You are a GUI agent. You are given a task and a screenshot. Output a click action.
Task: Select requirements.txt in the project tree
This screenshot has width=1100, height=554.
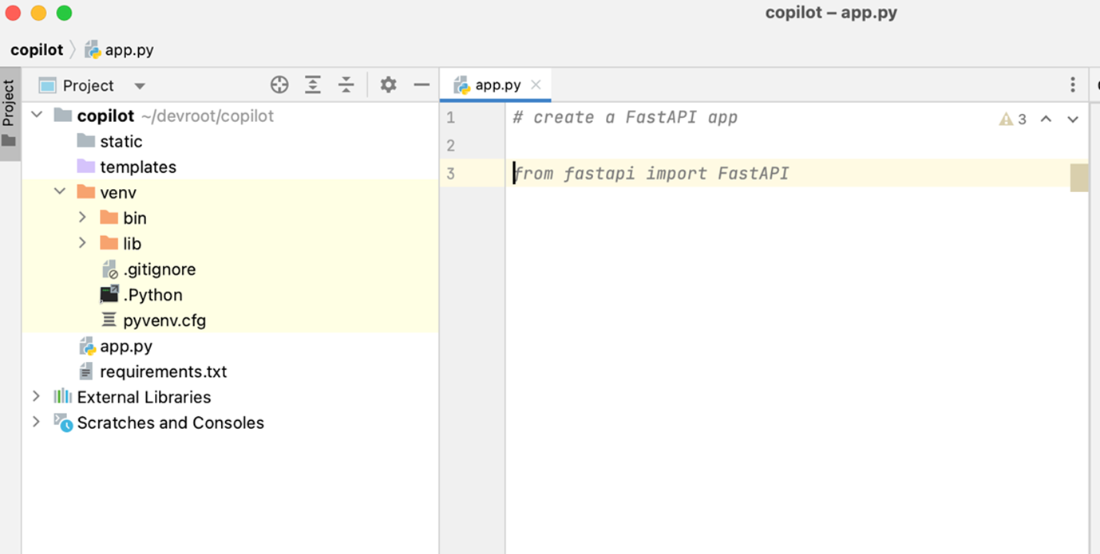click(163, 371)
